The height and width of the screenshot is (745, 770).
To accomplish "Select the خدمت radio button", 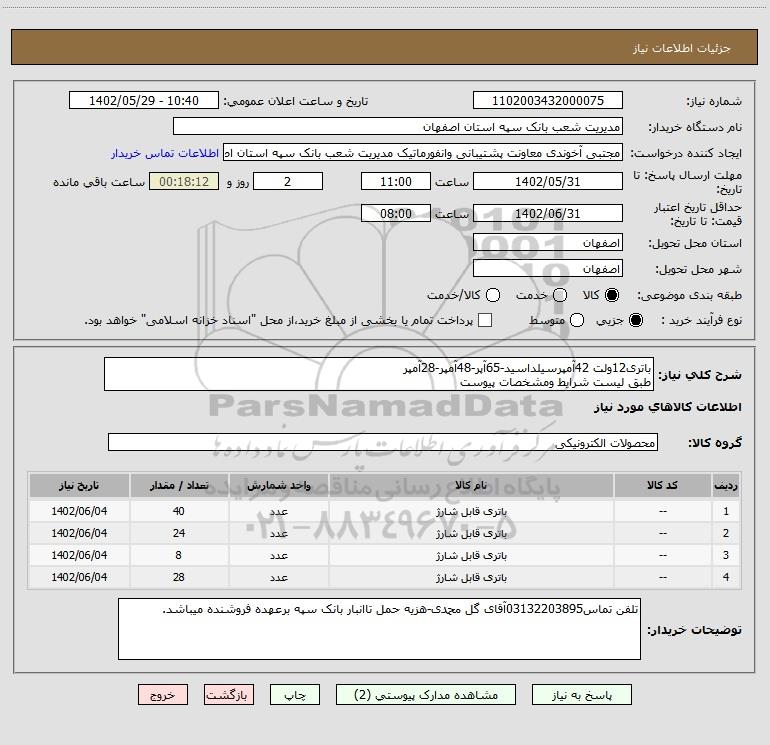I will click(559, 295).
